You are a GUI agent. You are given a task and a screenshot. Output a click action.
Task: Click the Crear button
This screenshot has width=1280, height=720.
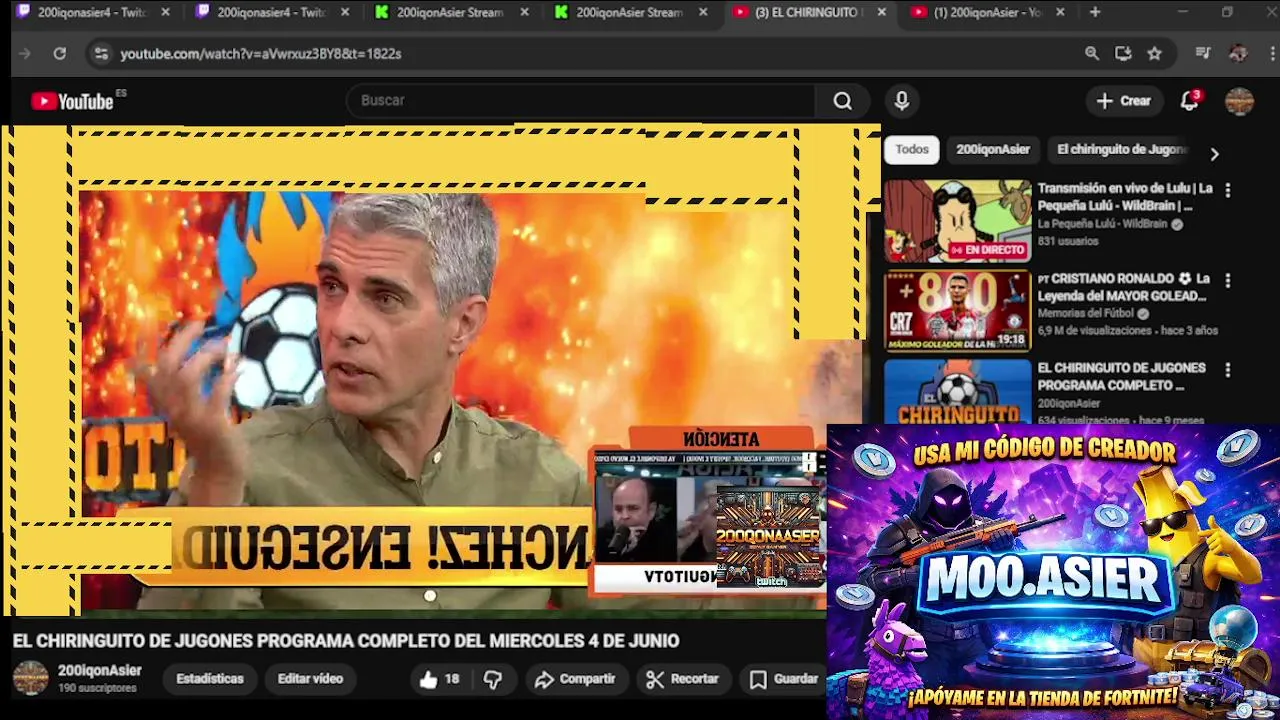[x=1124, y=101]
